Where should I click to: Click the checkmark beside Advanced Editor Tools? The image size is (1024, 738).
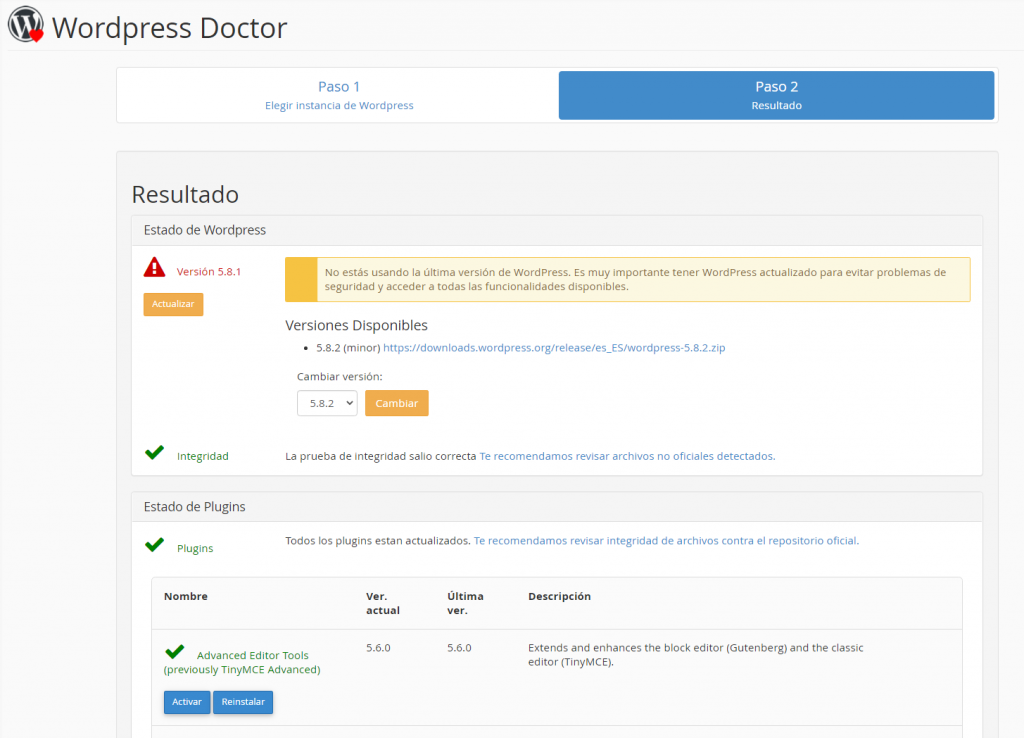click(x=174, y=652)
